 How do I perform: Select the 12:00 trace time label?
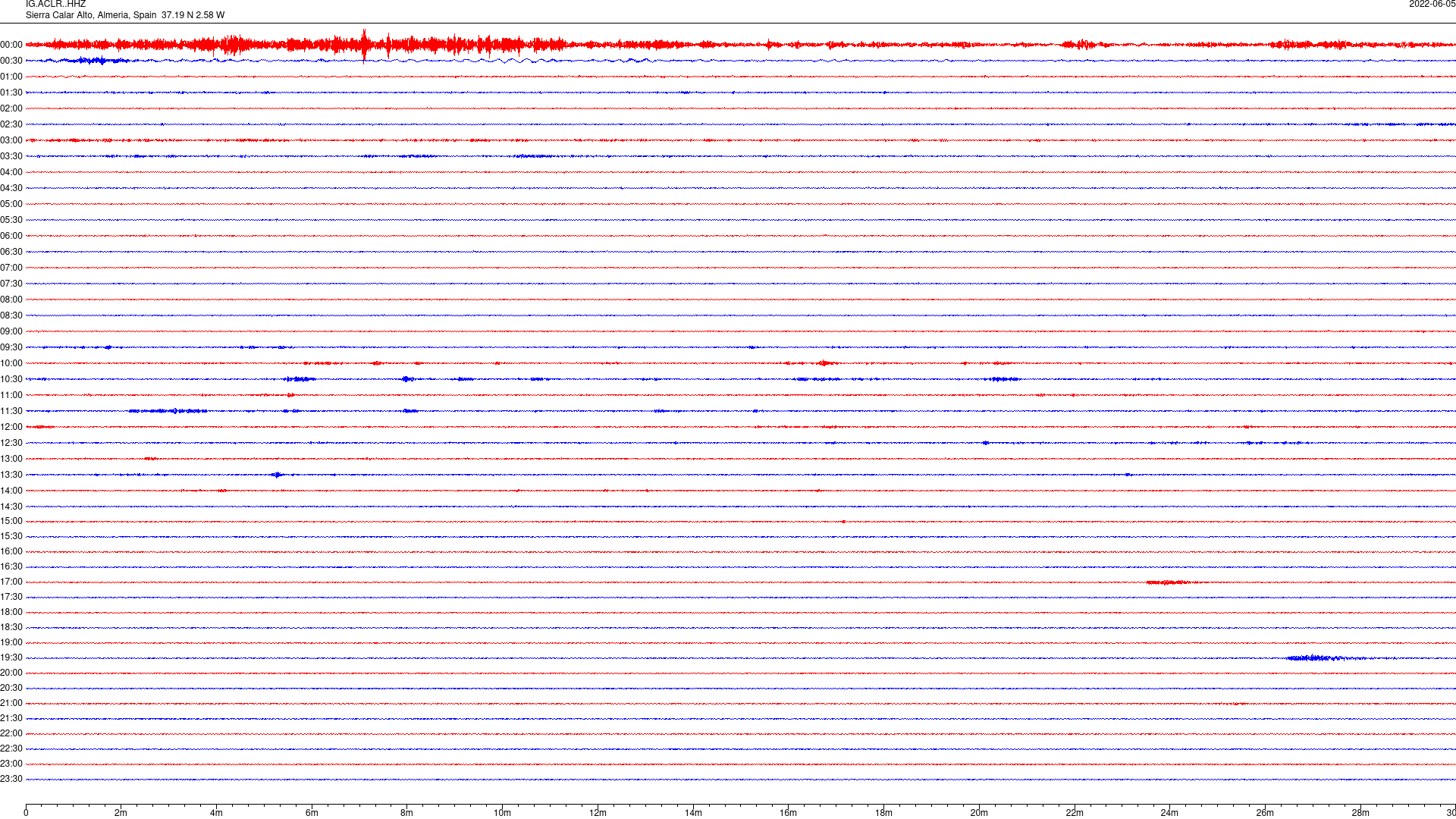tap(11, 427)
